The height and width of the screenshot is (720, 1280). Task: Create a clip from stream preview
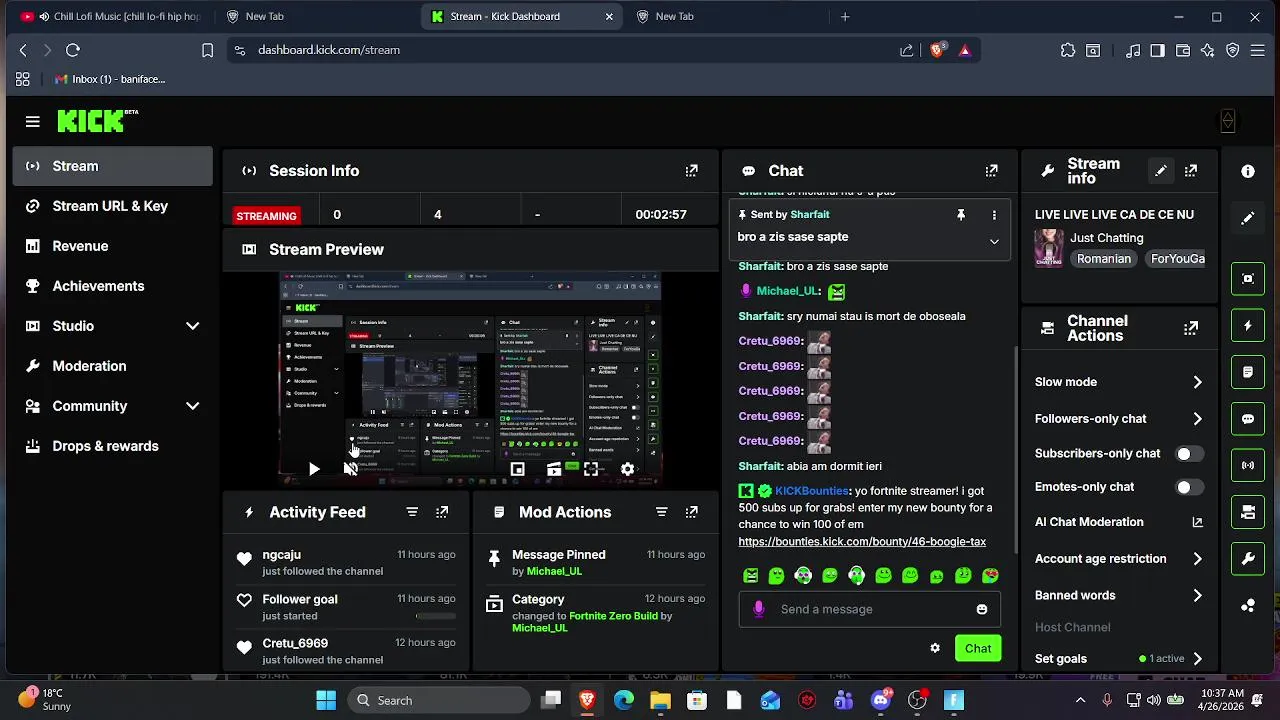pos(554,469)
